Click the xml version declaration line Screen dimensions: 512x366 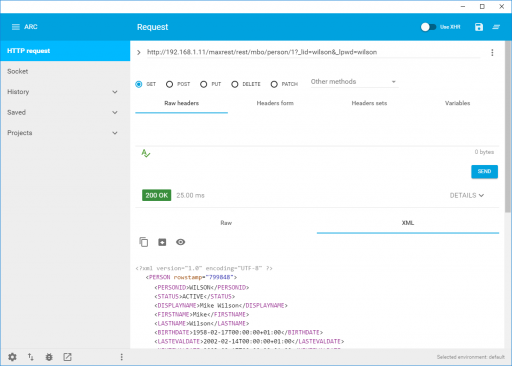[204, 268]
